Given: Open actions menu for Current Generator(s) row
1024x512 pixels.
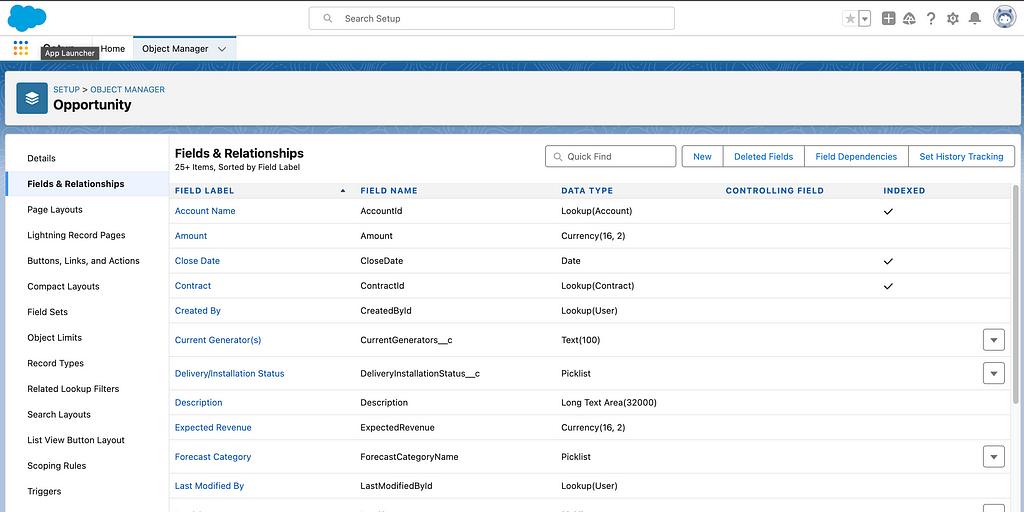Looking at the screenshot, I should [x=993, y=340].
